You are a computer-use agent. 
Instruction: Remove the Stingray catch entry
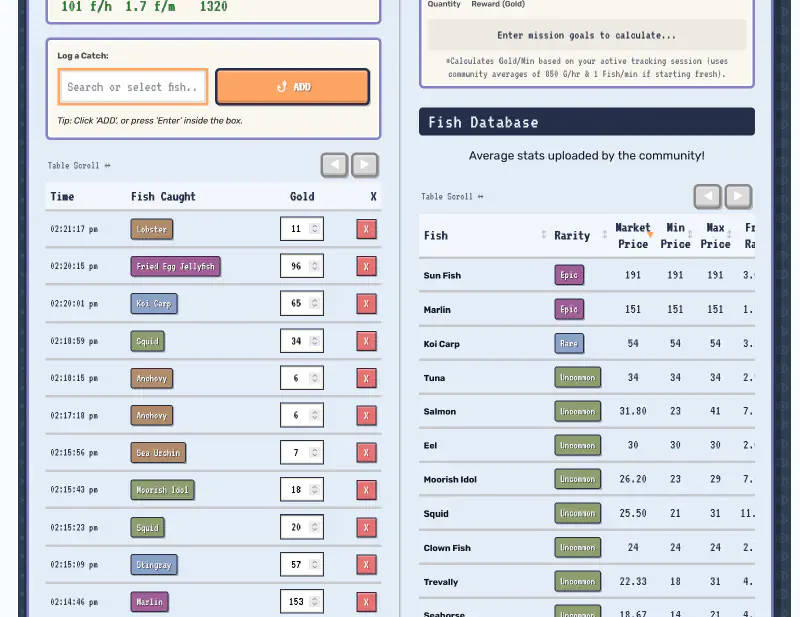pyautogui.click(x=366, y=565)
